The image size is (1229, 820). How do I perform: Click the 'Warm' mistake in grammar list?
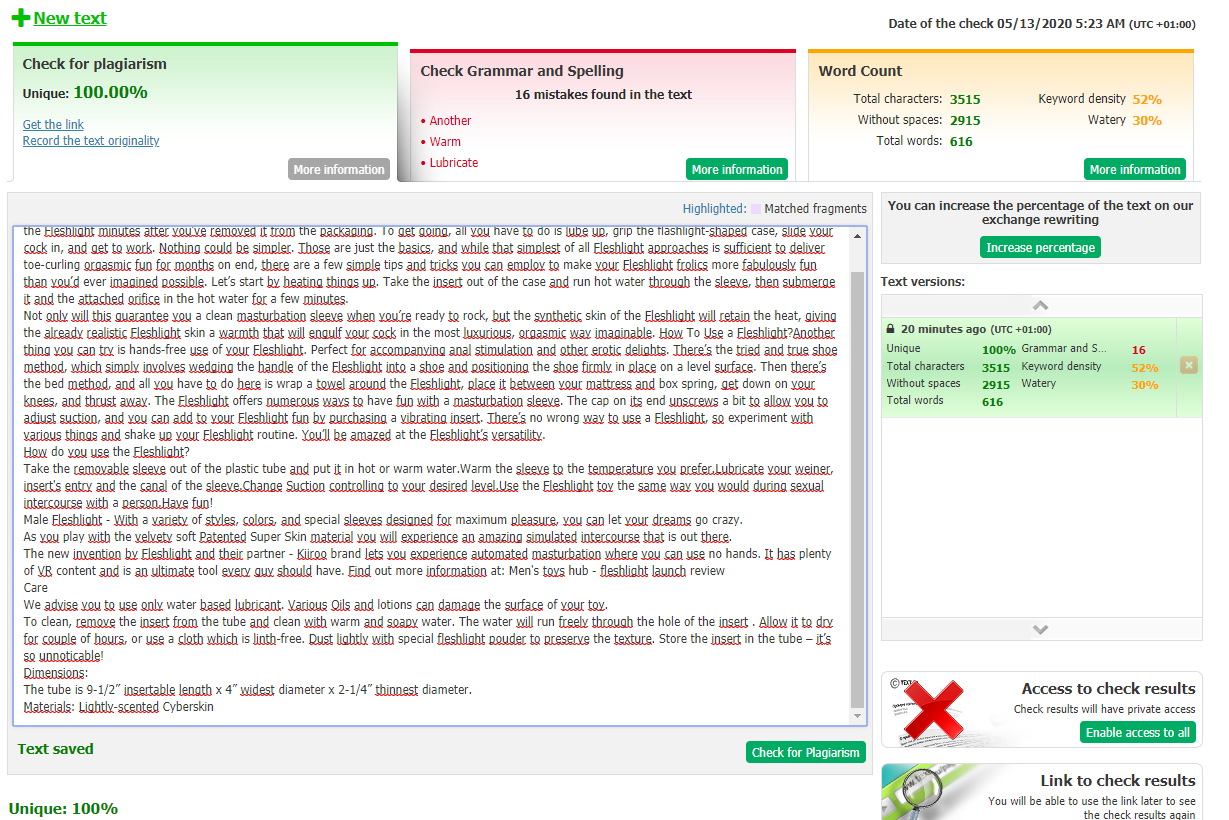[445, 142]
